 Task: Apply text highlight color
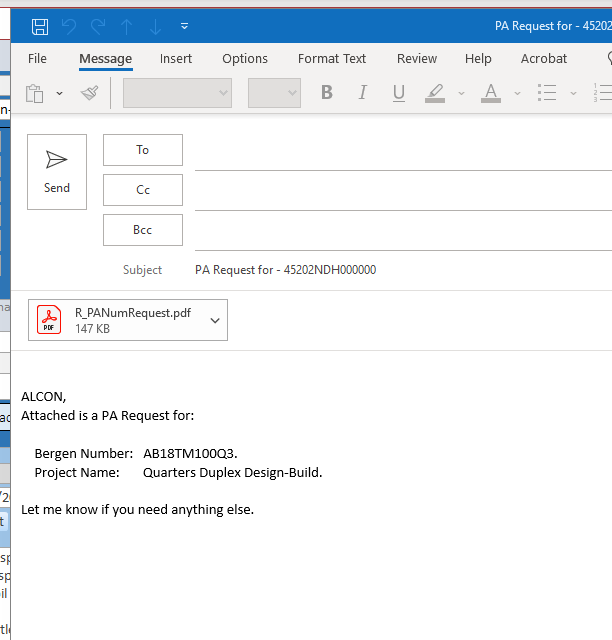[x=434, y=93]
